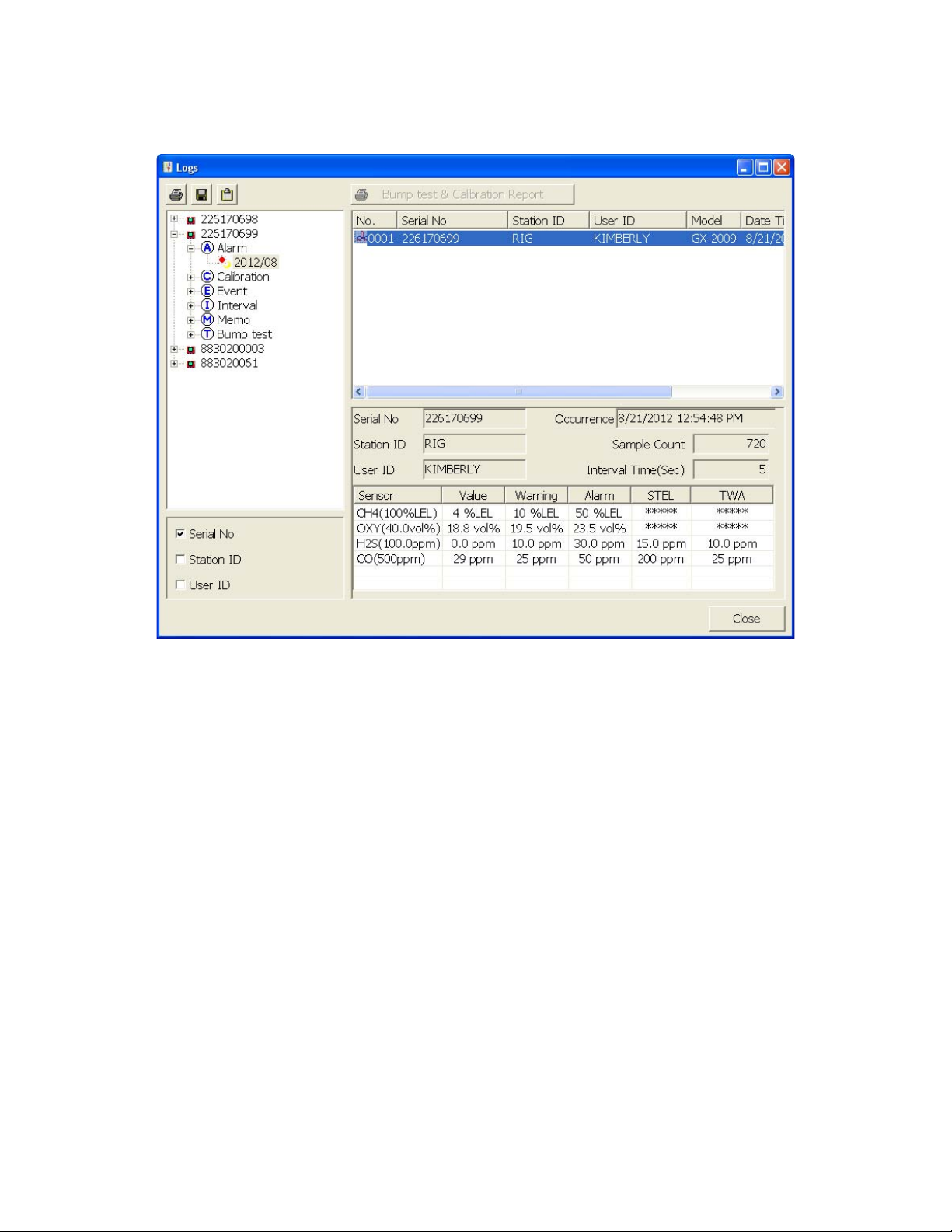952x1232 pixels.
Task: Click the Close button
Action: pos(746,619)
